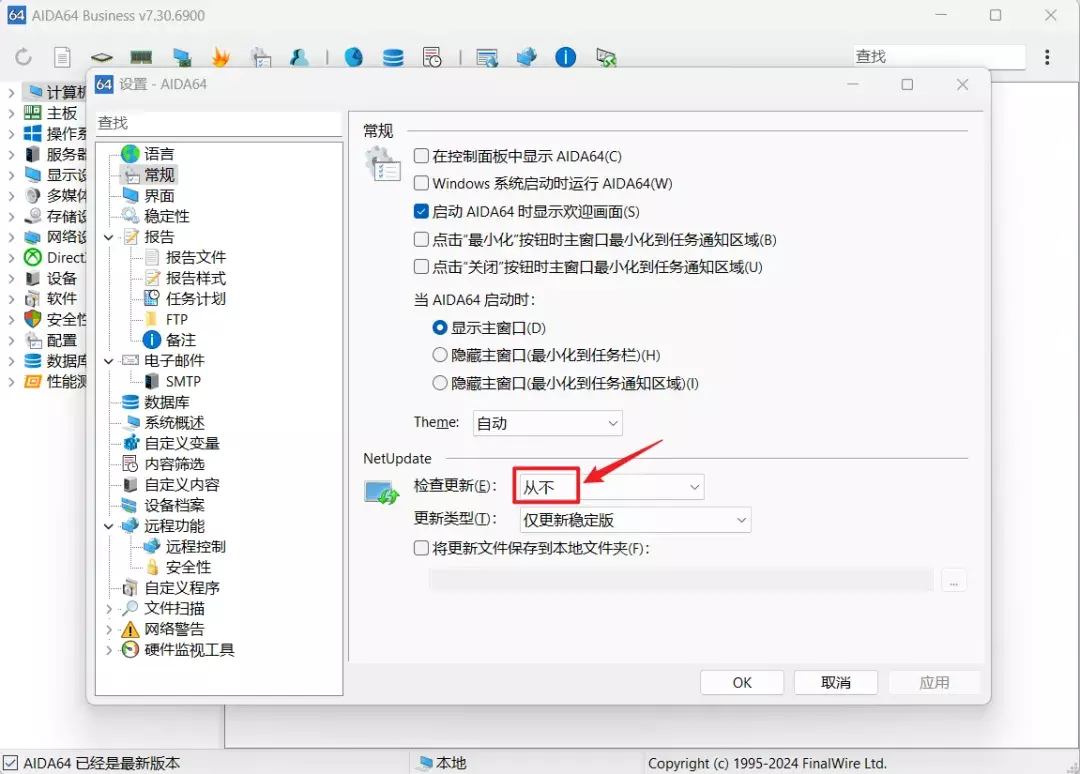Select 远程控制 in the settings tree
This screenshot has height=774, width=1080.
coord(196,547)
